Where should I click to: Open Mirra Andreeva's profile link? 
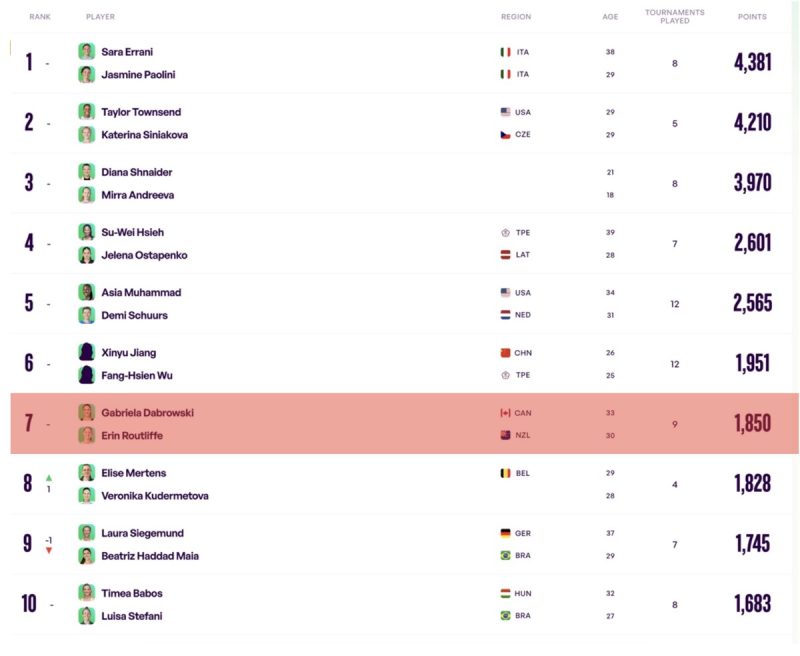click(x=138, y=195)
